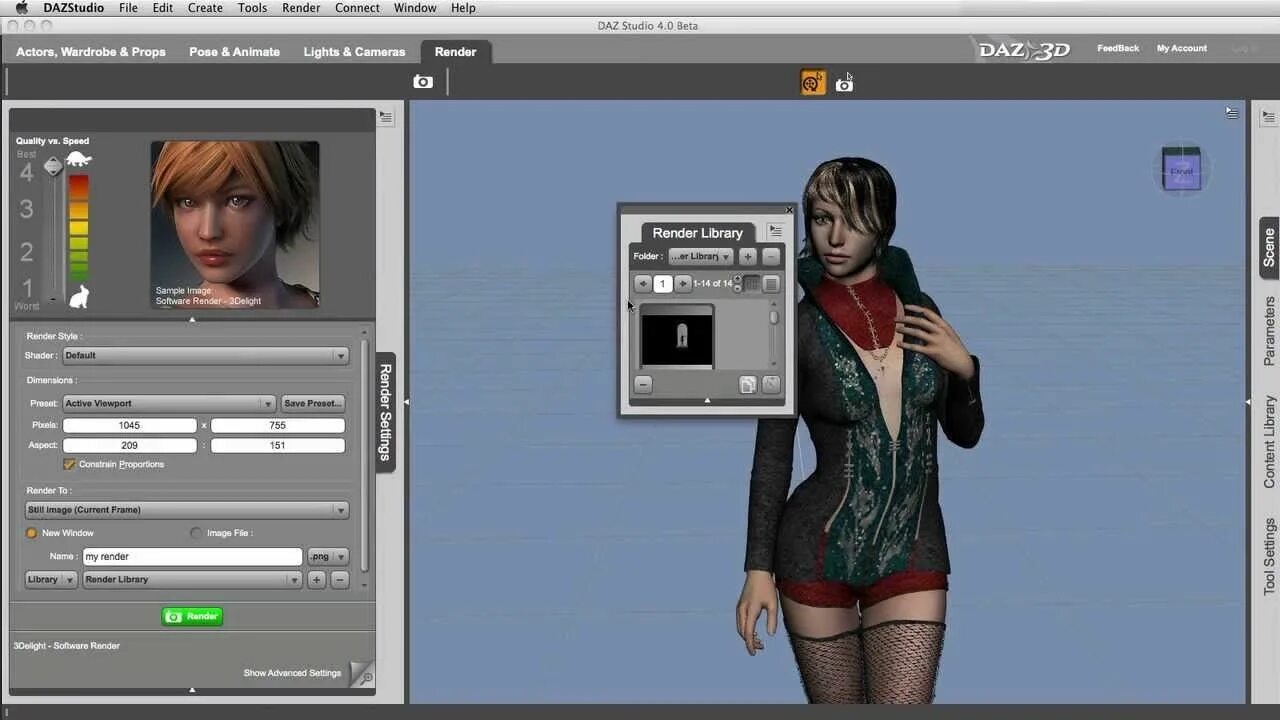Screen dimensions: 1280x720
Task: Click the view cube in the viewport
Action: [1181, 169]
